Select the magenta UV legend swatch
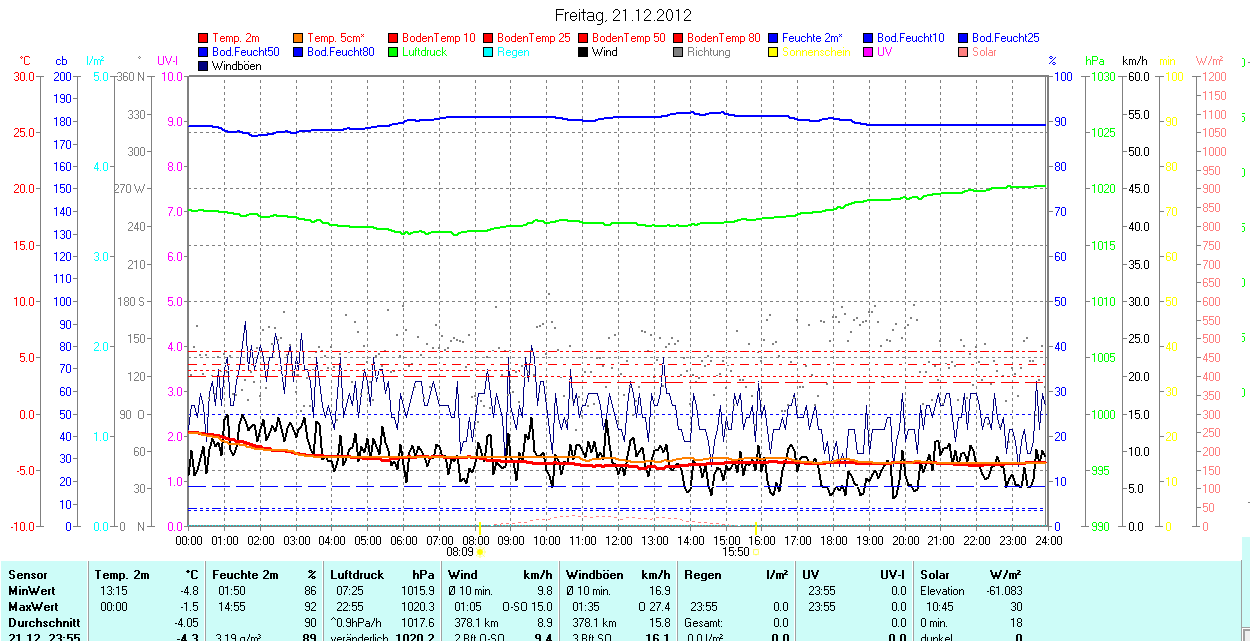Viewport: 1250px width, 641px height. (868, 52)
